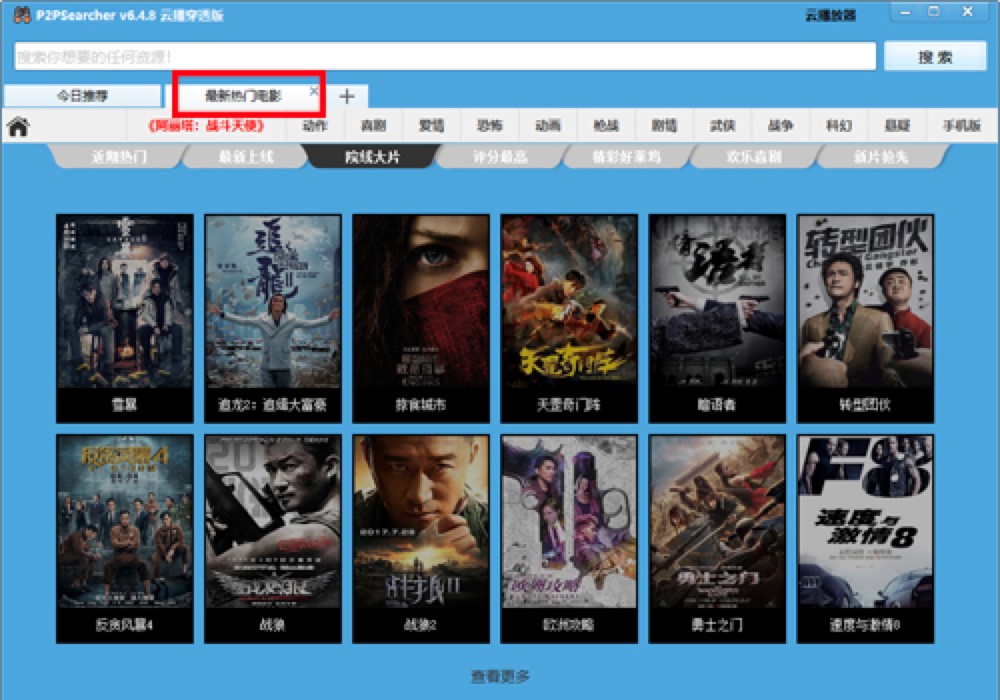Switch to the 评分最高 sub-tab
This screenshot has width=1000, height=700.
pos(500,157)
